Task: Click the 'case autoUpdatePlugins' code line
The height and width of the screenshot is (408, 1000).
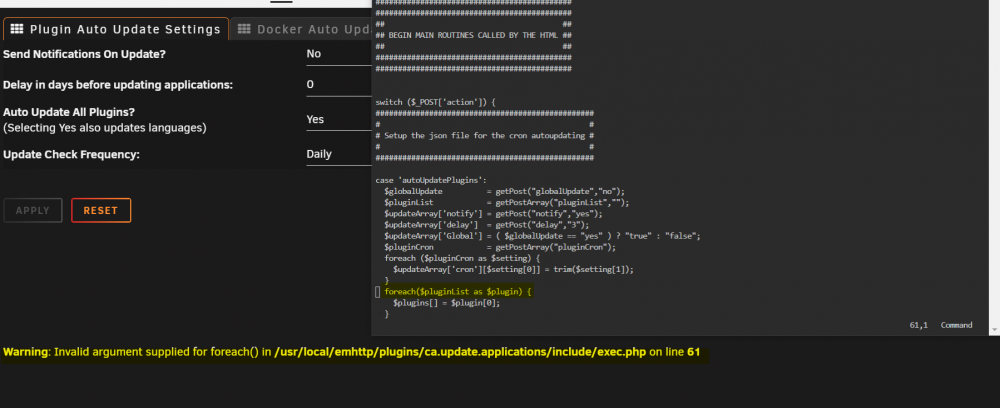Action: coord(431,180)
